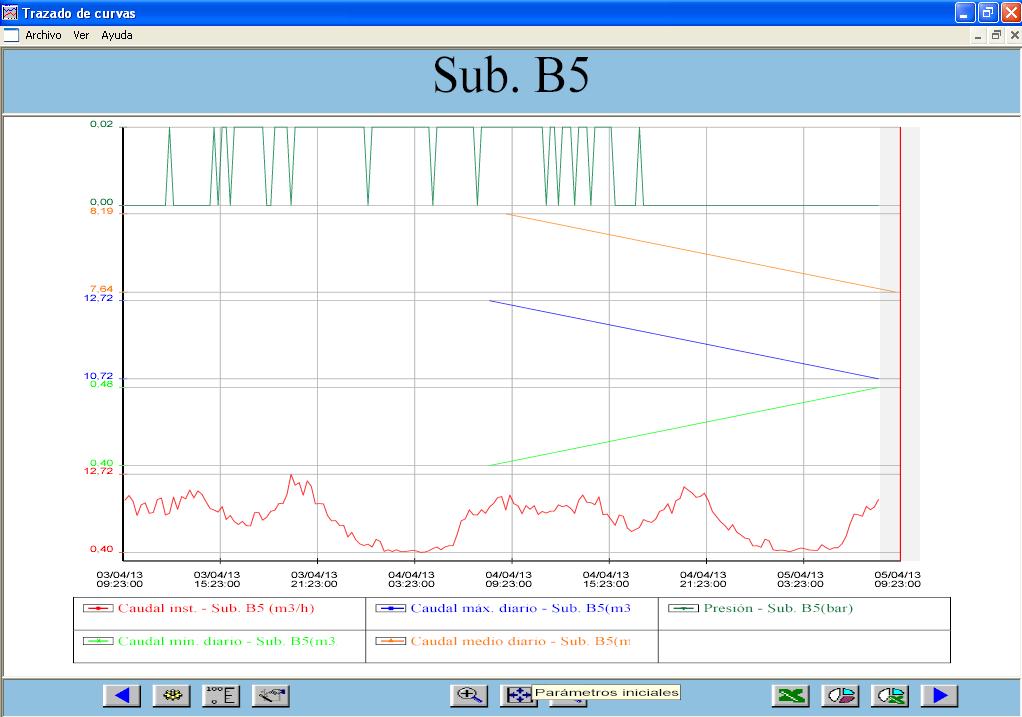Click the right blue arrow button
Viewport: 1022px width, 717px height.
tap(939, 696)
